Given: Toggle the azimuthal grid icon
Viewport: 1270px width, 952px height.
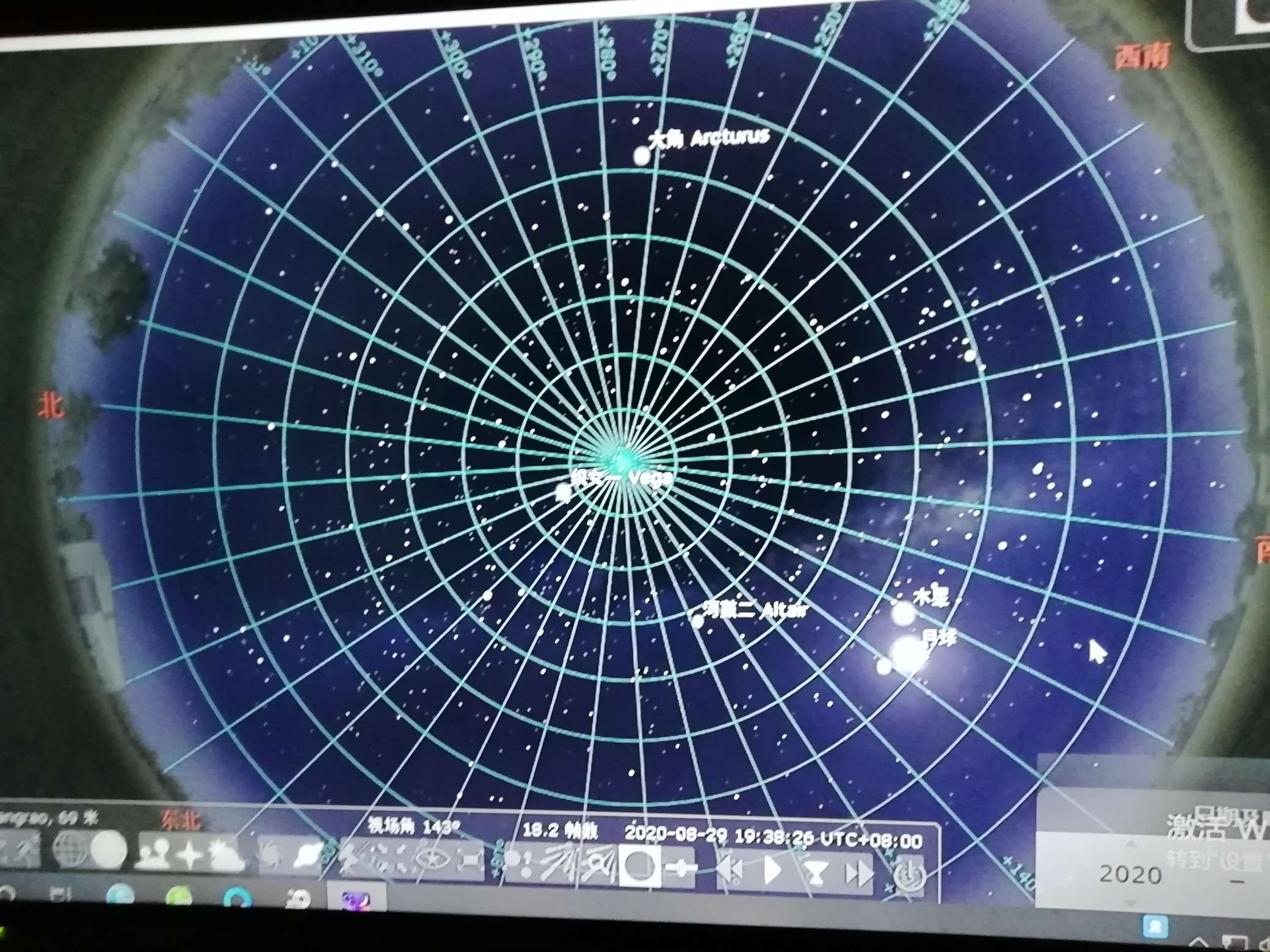Looking at the screenshot, I should coord(109,849).
